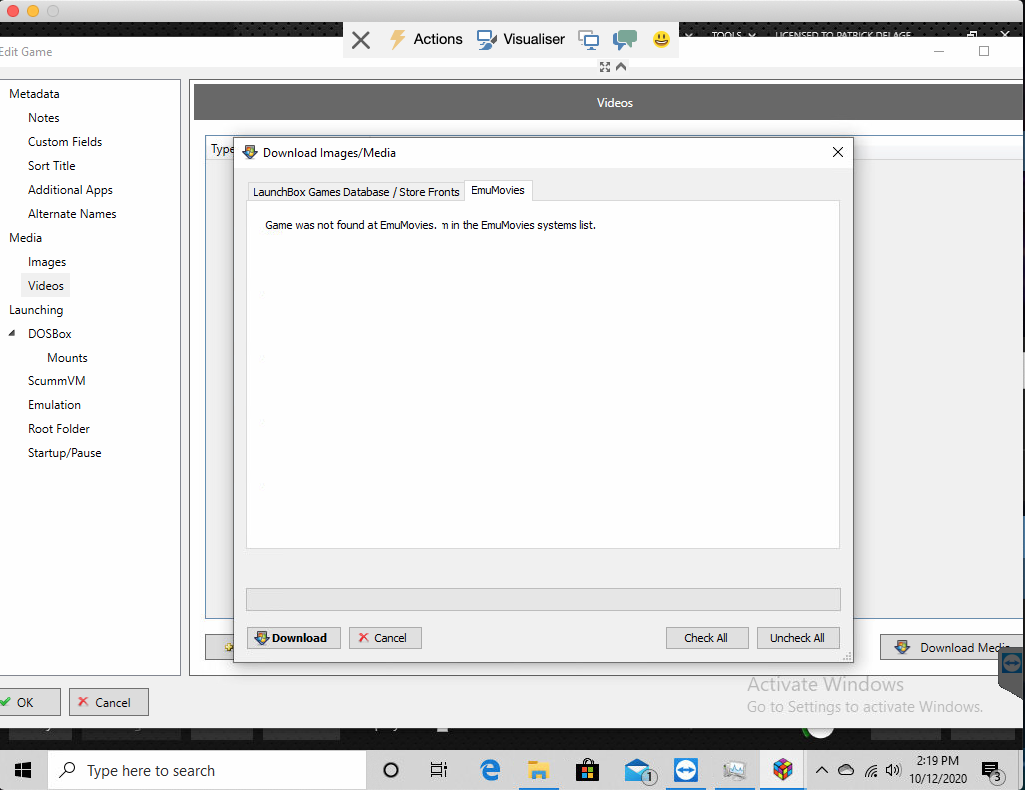Click the Videos header bar
Viewport: 1025px width, 790px height.
609,102
